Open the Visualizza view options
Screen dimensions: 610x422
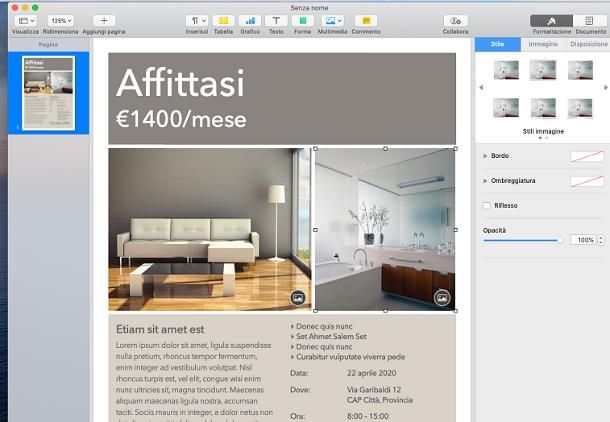click(x=26, y=21)
